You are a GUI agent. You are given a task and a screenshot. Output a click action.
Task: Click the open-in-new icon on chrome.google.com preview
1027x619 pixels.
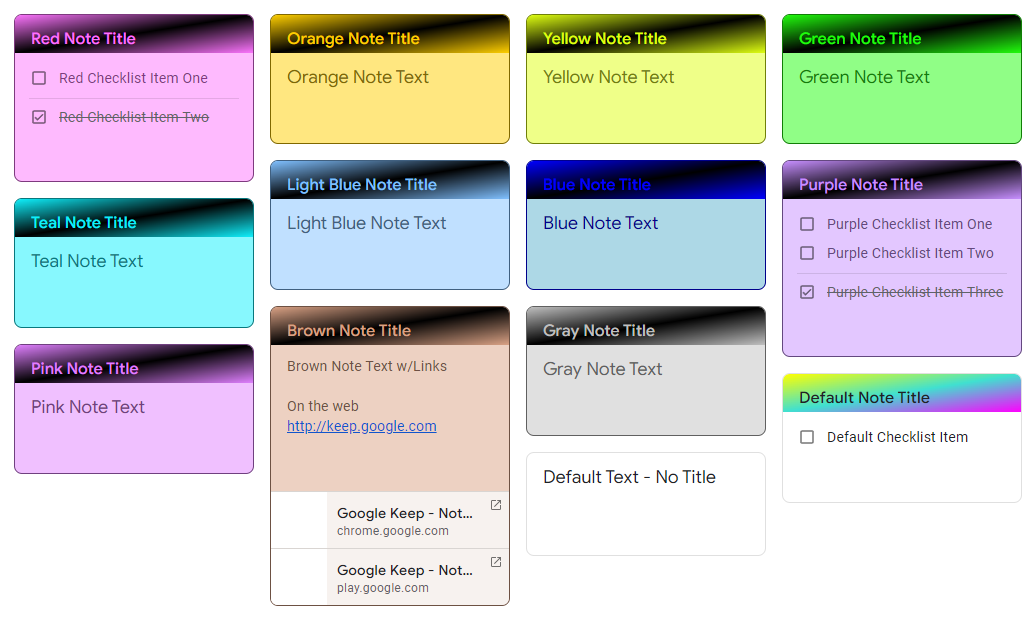click(x=495, y=505)
